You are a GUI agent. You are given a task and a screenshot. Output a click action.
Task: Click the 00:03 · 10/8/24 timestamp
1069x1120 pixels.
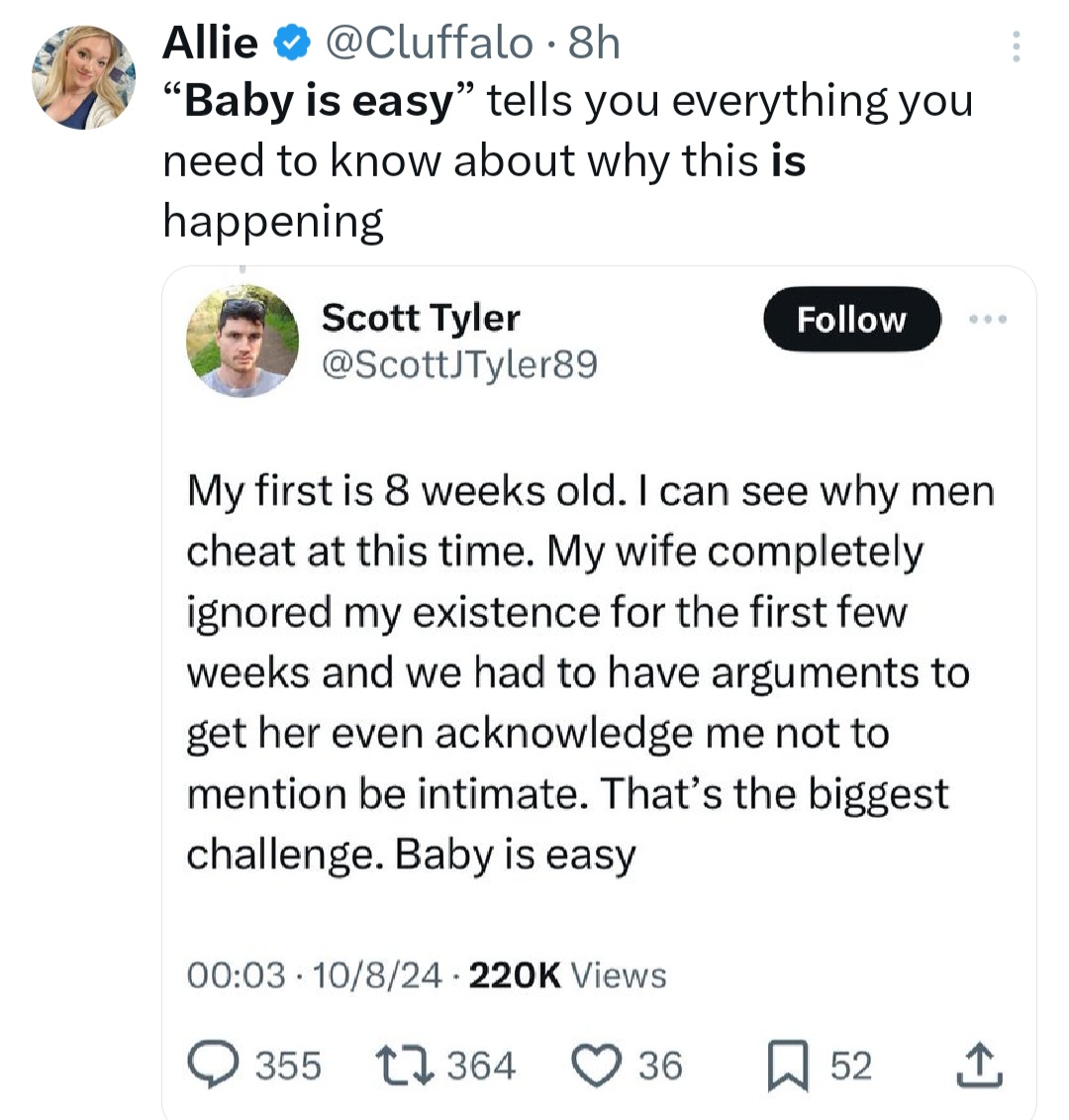pos(314,975)
